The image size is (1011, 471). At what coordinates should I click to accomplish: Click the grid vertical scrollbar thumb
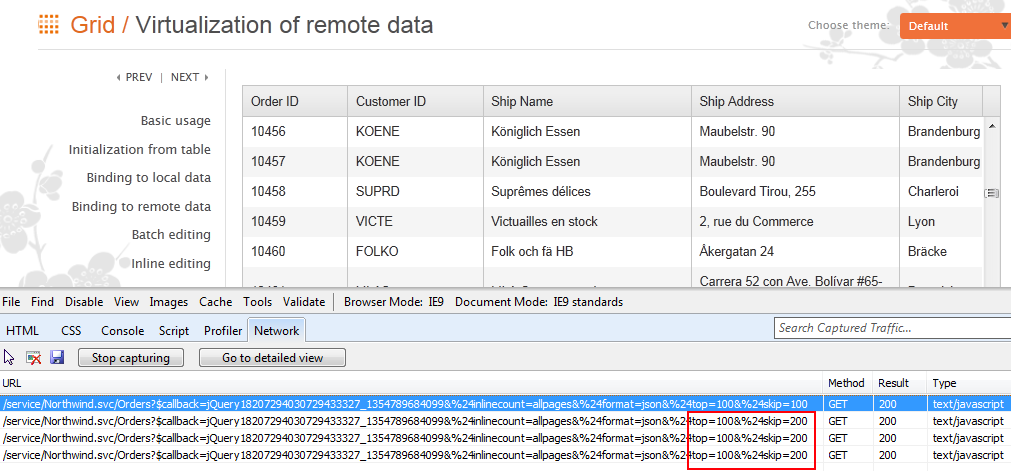[992, 193]
